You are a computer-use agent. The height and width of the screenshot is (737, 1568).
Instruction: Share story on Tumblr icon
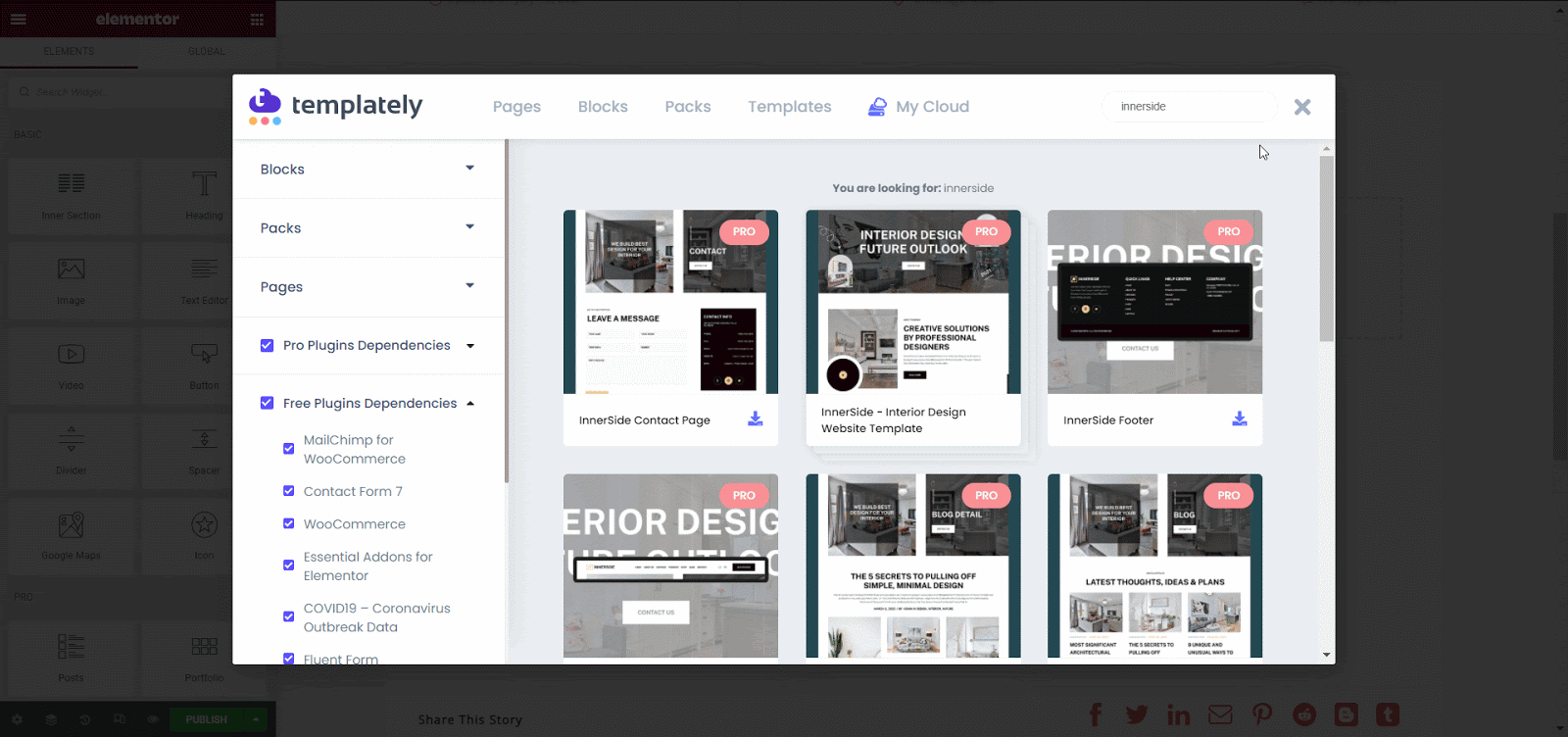[x=1388, y=714]
